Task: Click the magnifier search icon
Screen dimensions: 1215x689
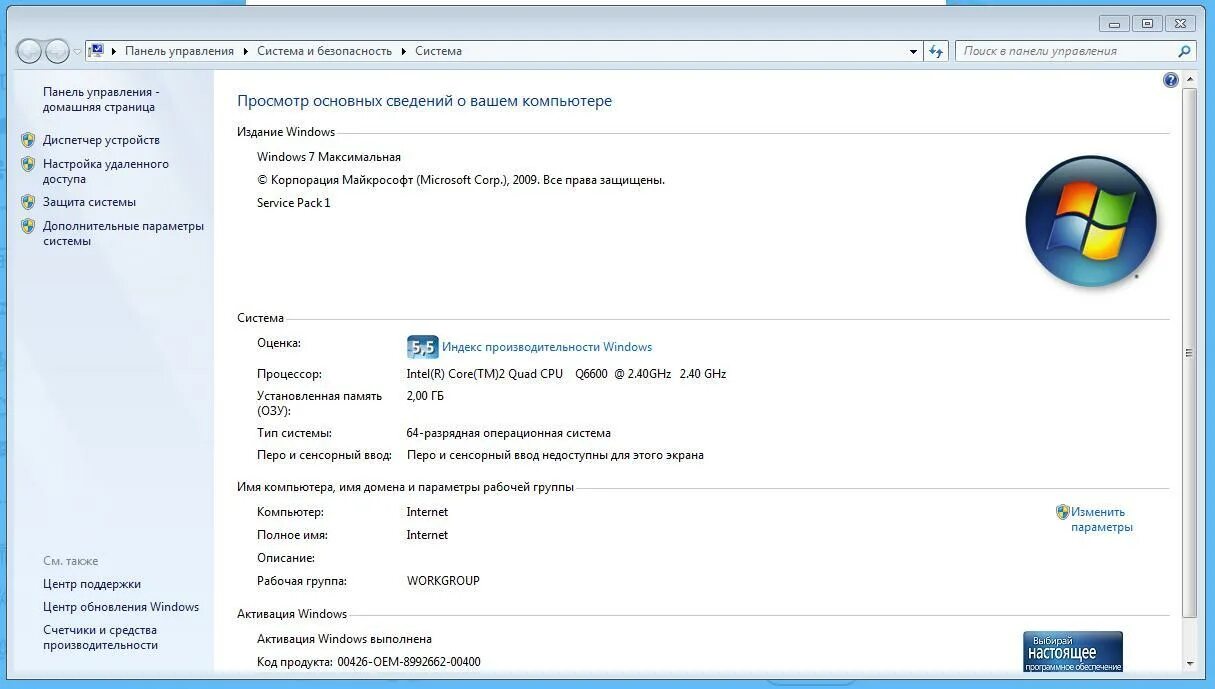Action: (x=1185, y=51)
